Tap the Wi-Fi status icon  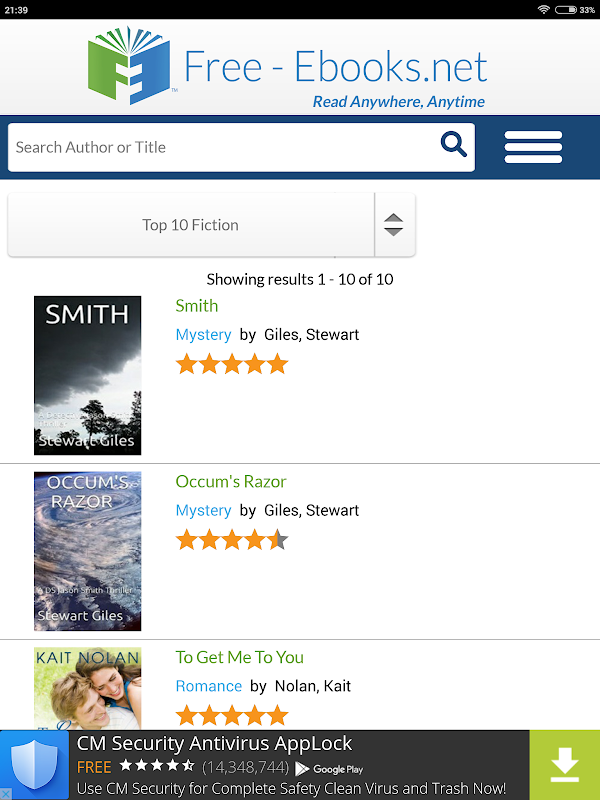click(x=544, y=9)
